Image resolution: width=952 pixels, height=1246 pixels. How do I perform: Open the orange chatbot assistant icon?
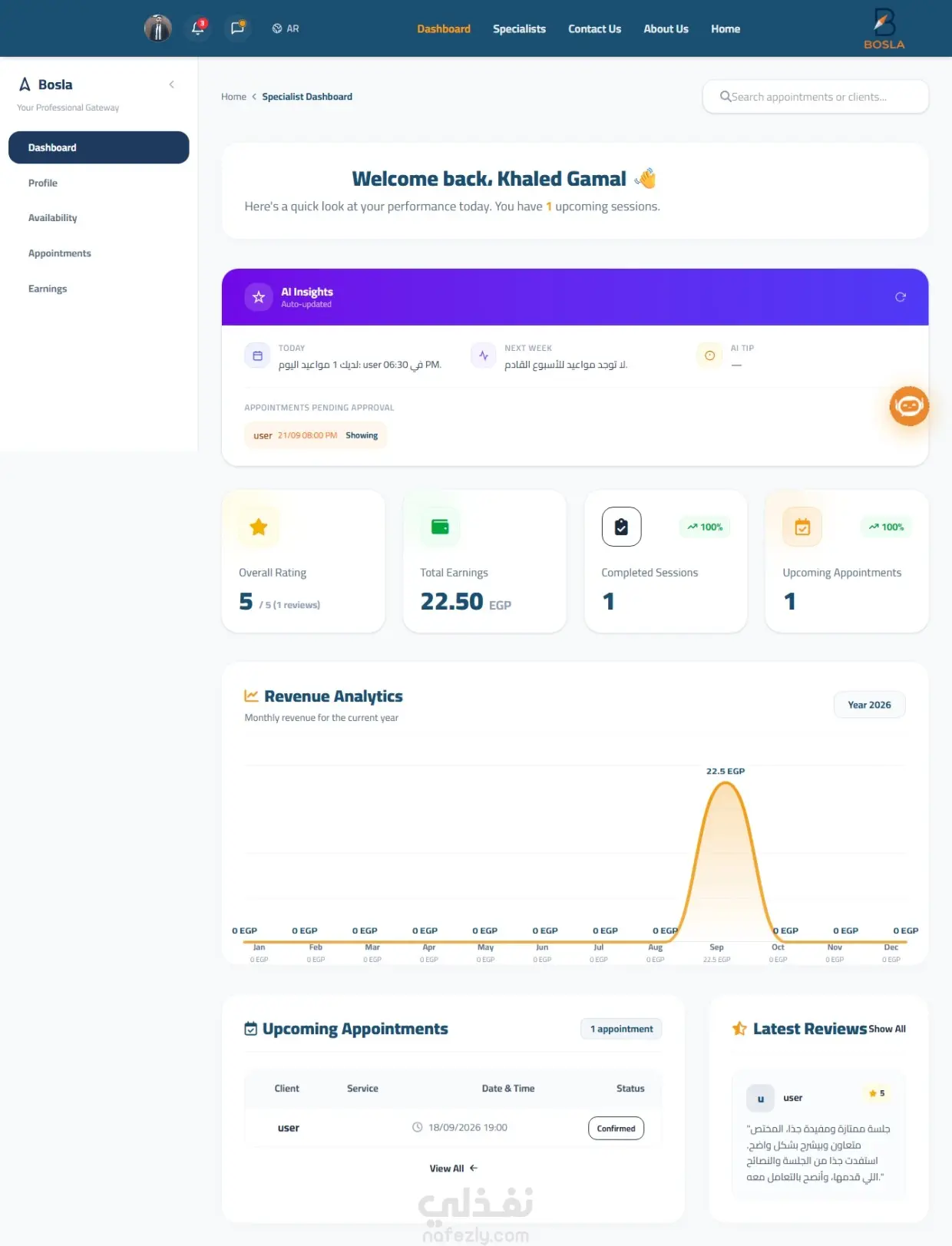(909, 406)
